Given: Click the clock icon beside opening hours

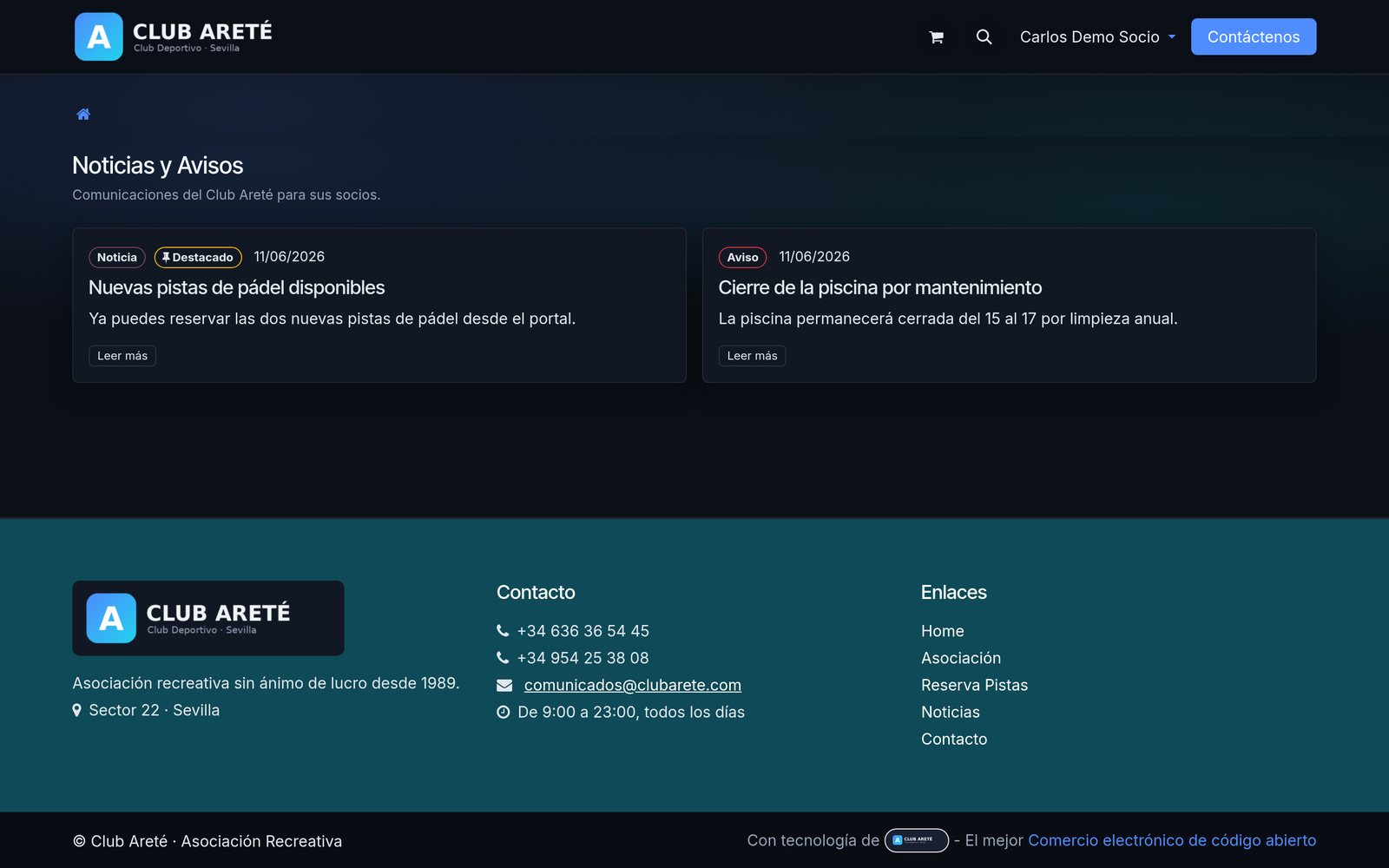Looking at the screenshot, I should (x=503, y=713).
